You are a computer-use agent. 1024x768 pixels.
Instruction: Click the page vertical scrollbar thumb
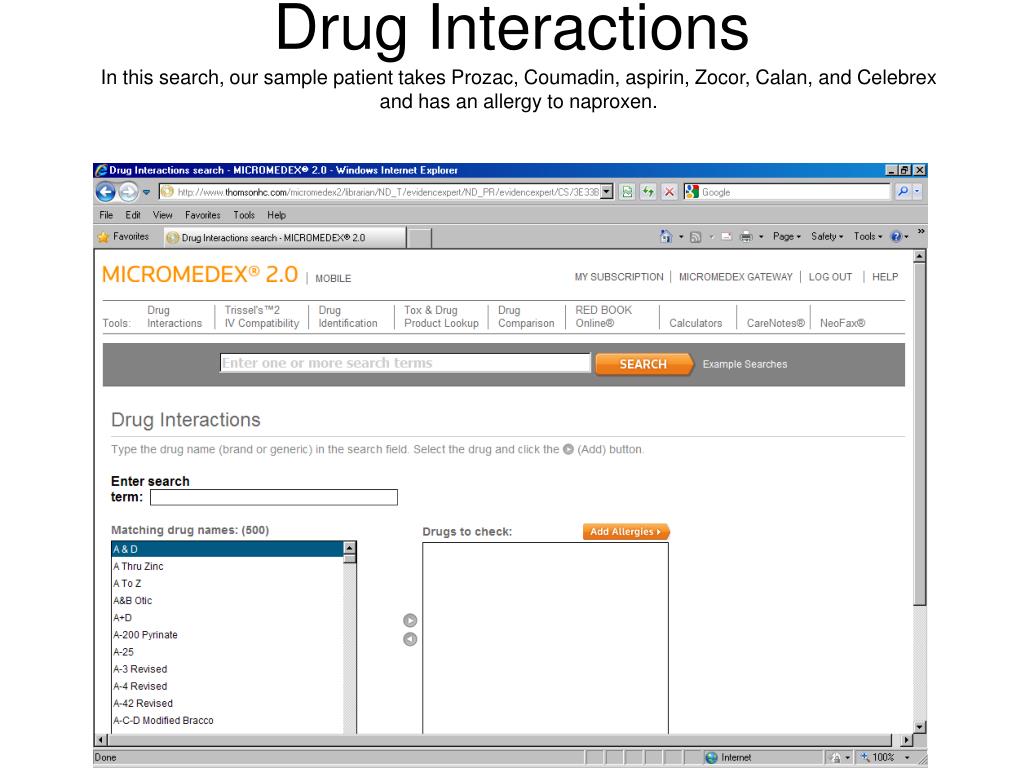(920, 434)
